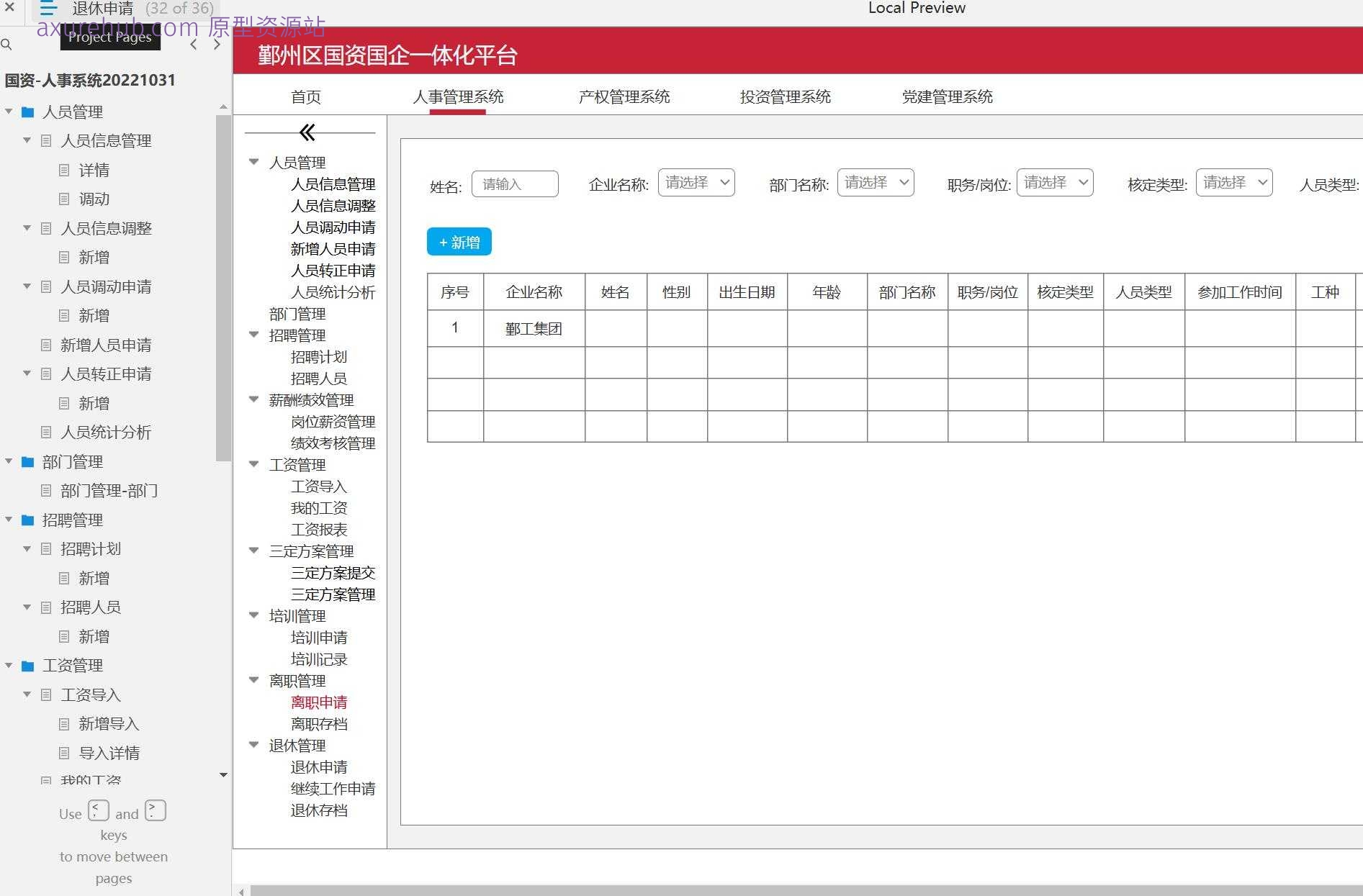This screenshot has width=1363, height=896.
Task: Click the +新增 button
Action: pos(459,242)
